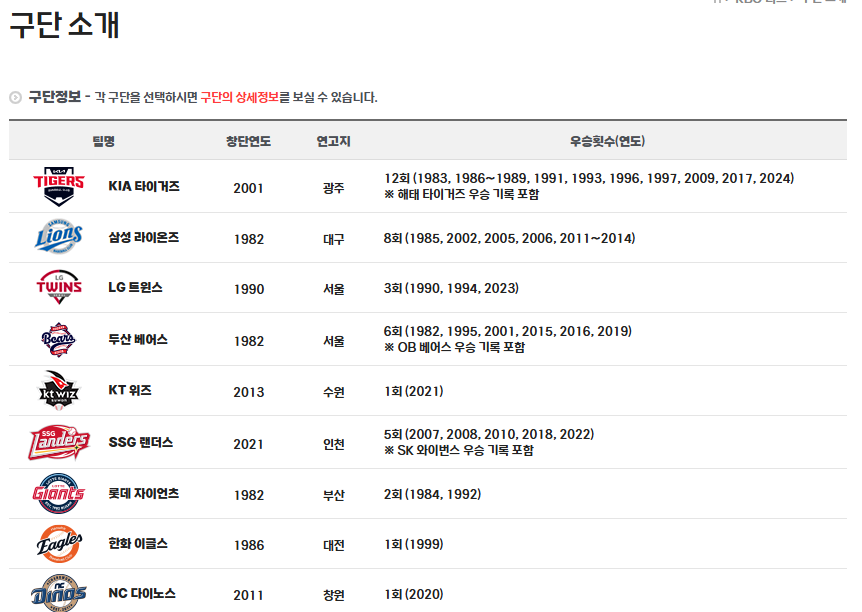The width and height of the screenshot is (862, 612).
Task: Open the SSG 랜더스 team link
Action: click(141, 443)
